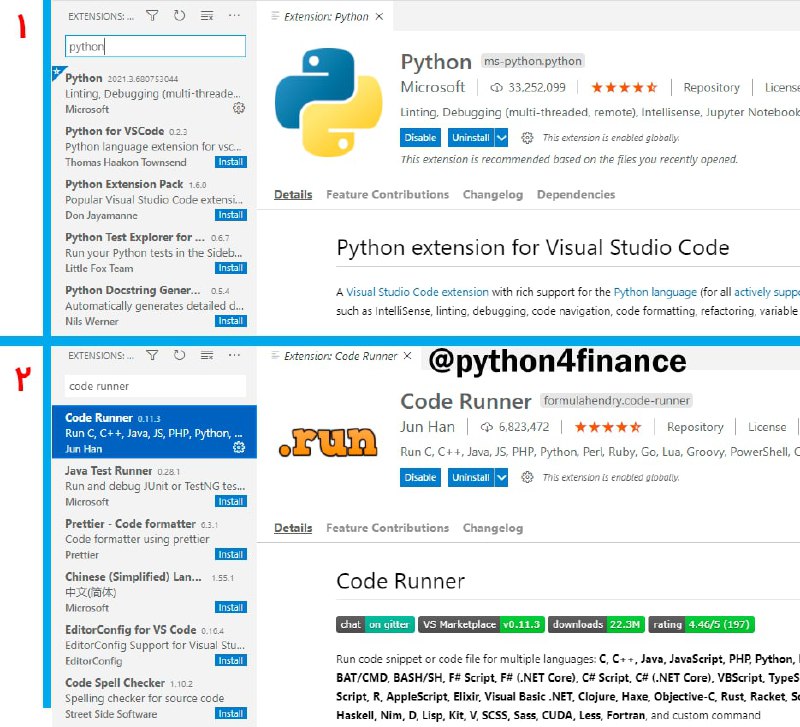Click the Jun Han publisher name beside the .run logo
This screenshot has height=727, width=800.
[427, 427]
